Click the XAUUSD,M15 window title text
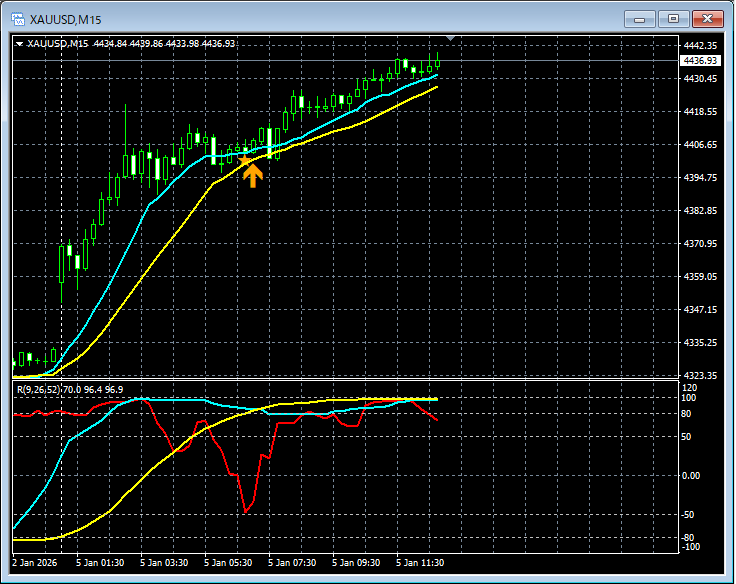The image size is (736, 584). [x=65, y=20]
